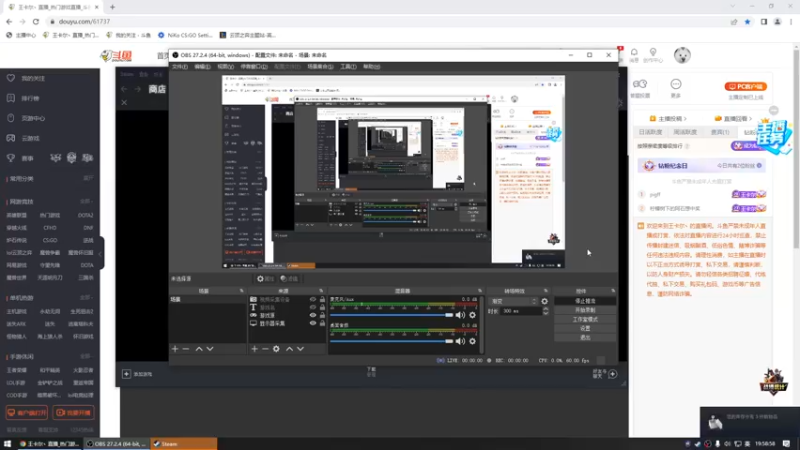This screenshot has height=450, width=800.
Task: Open the 工具 menu in OBS
Action: click(348, 67)
